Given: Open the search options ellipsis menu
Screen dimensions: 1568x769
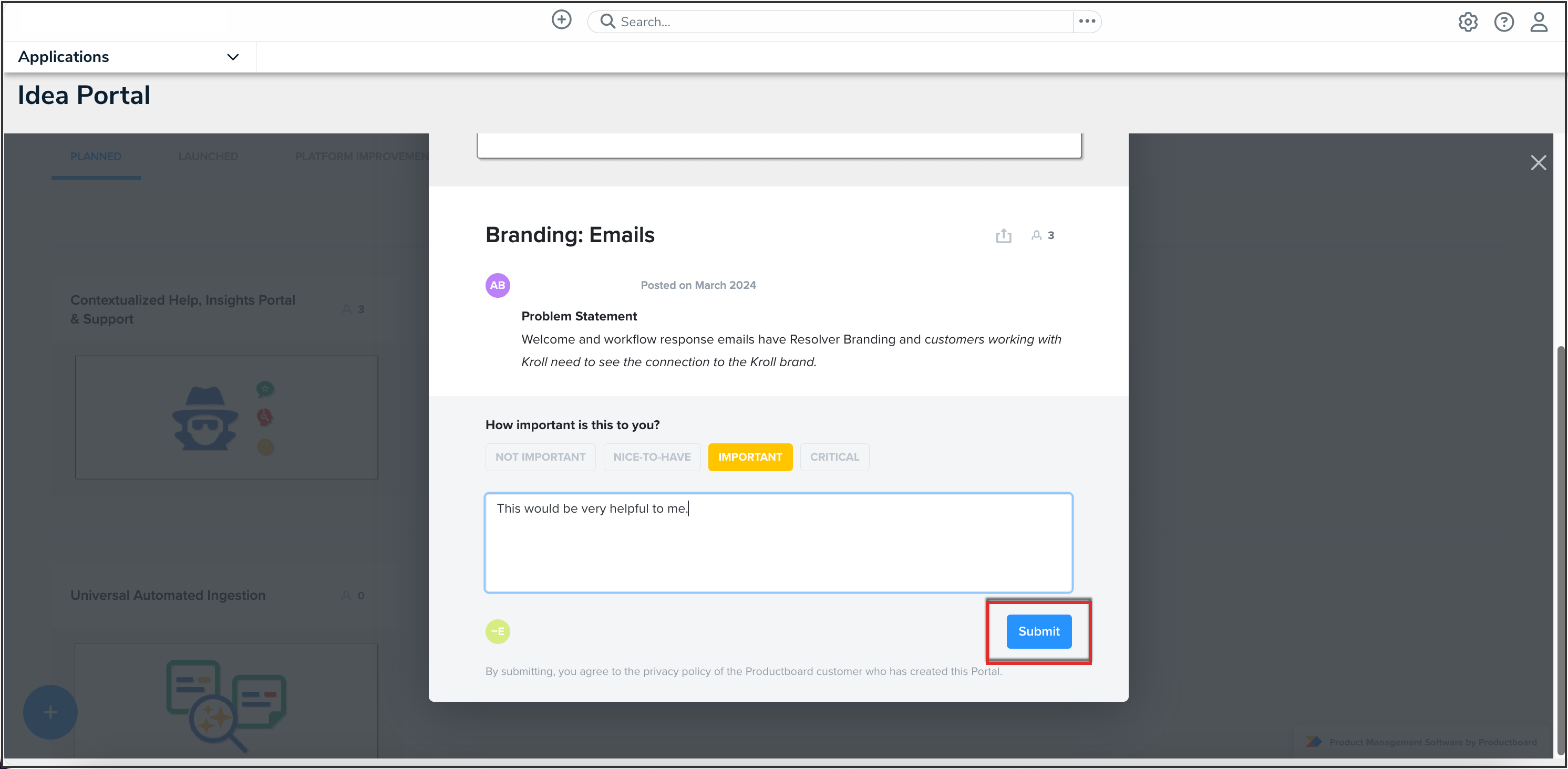Looking at the screenshot, I should point(1087,22).
